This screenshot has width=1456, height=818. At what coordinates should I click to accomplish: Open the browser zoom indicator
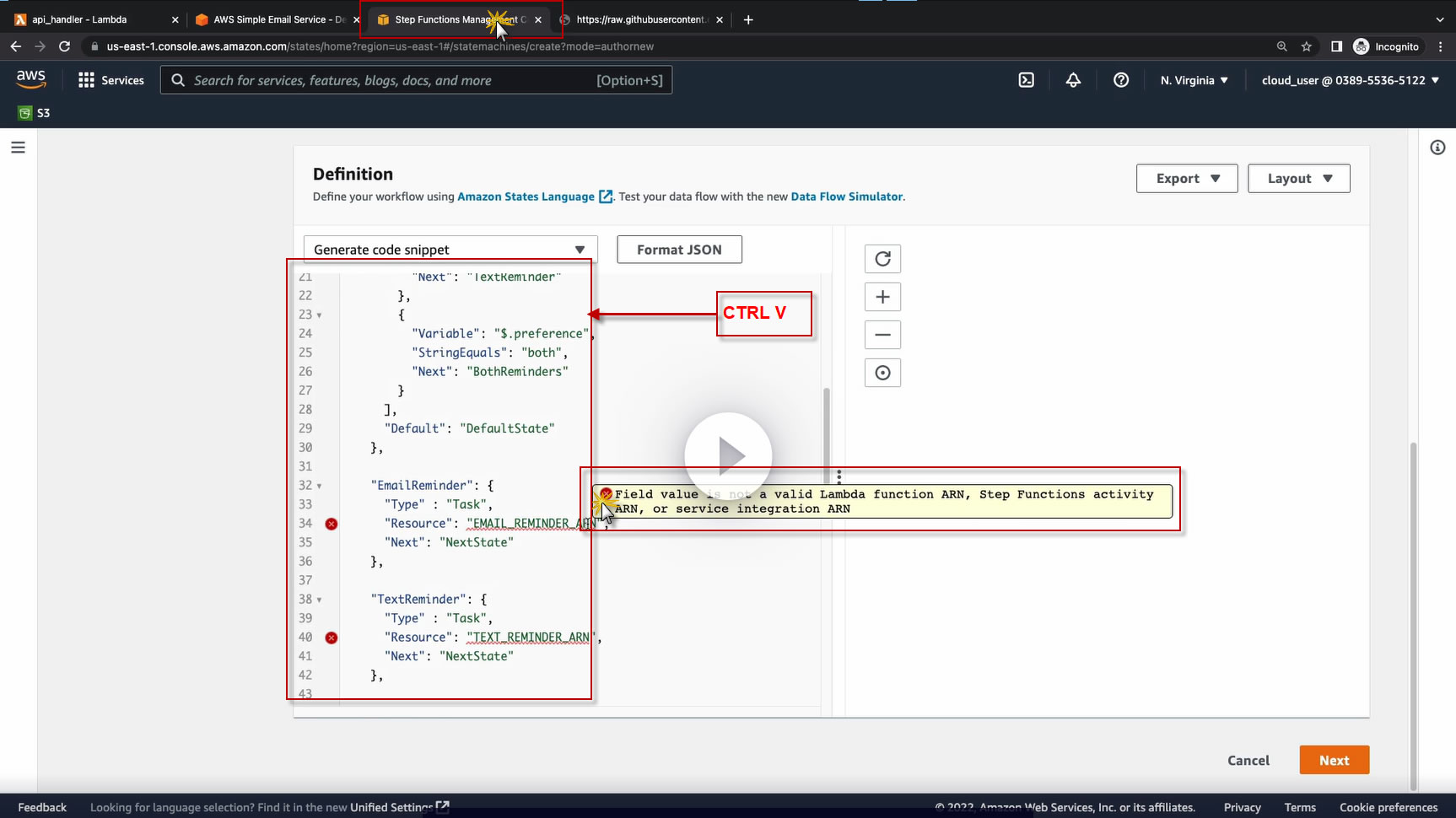1282,46
